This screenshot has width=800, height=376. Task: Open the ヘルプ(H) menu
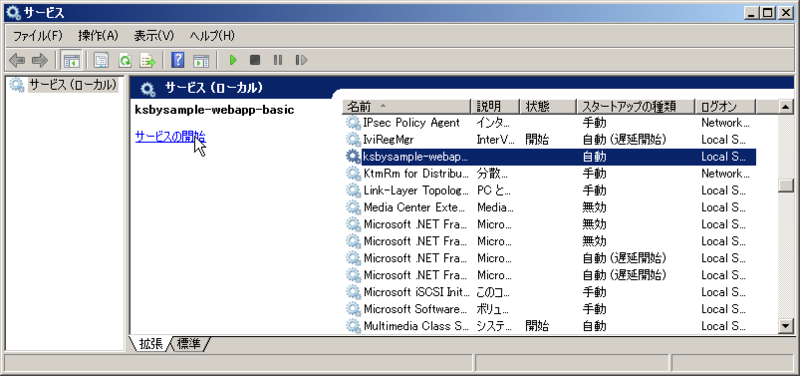click(212, 36)
